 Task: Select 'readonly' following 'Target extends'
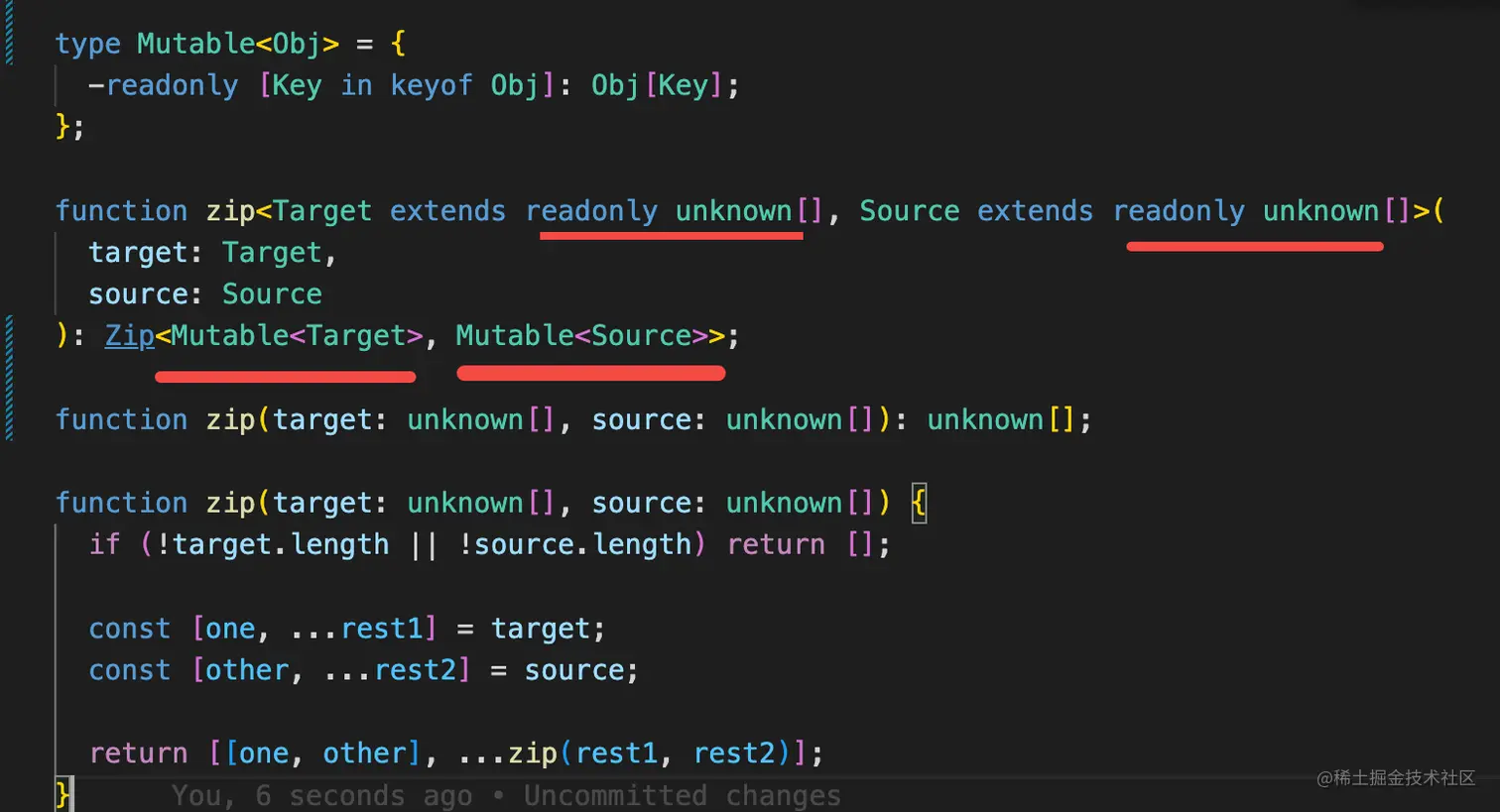click(x=591, y=211)
